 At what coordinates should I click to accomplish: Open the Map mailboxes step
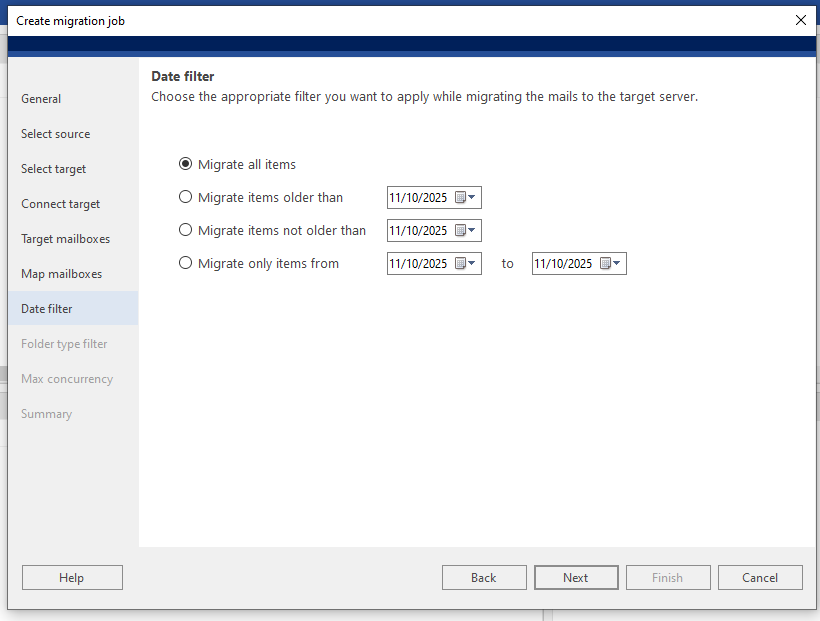click(x=61, y=274)
